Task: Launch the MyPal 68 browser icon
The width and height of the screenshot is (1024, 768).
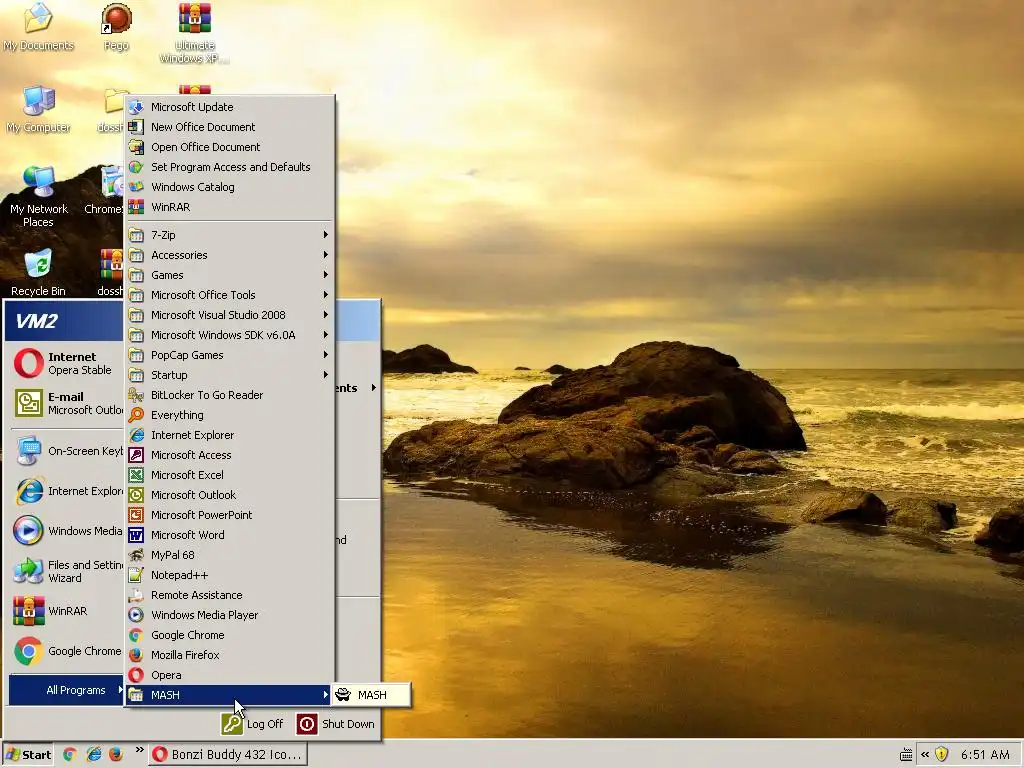Action: 136,555
